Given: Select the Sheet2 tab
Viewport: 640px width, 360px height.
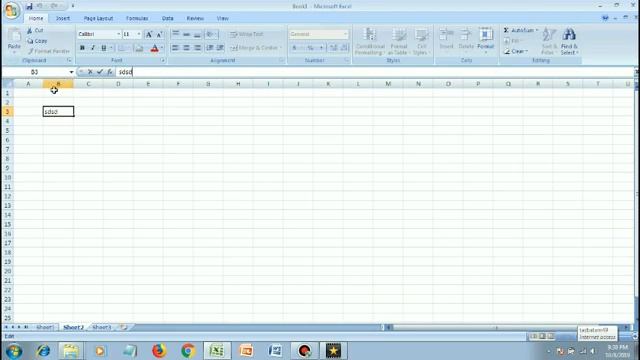Looking at the screenshot, I should coord(73,327).
